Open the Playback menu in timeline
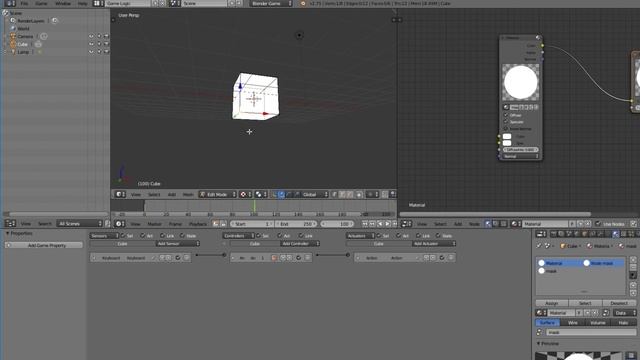Viewport: 640px width, 360px height. tap(198, 224)
